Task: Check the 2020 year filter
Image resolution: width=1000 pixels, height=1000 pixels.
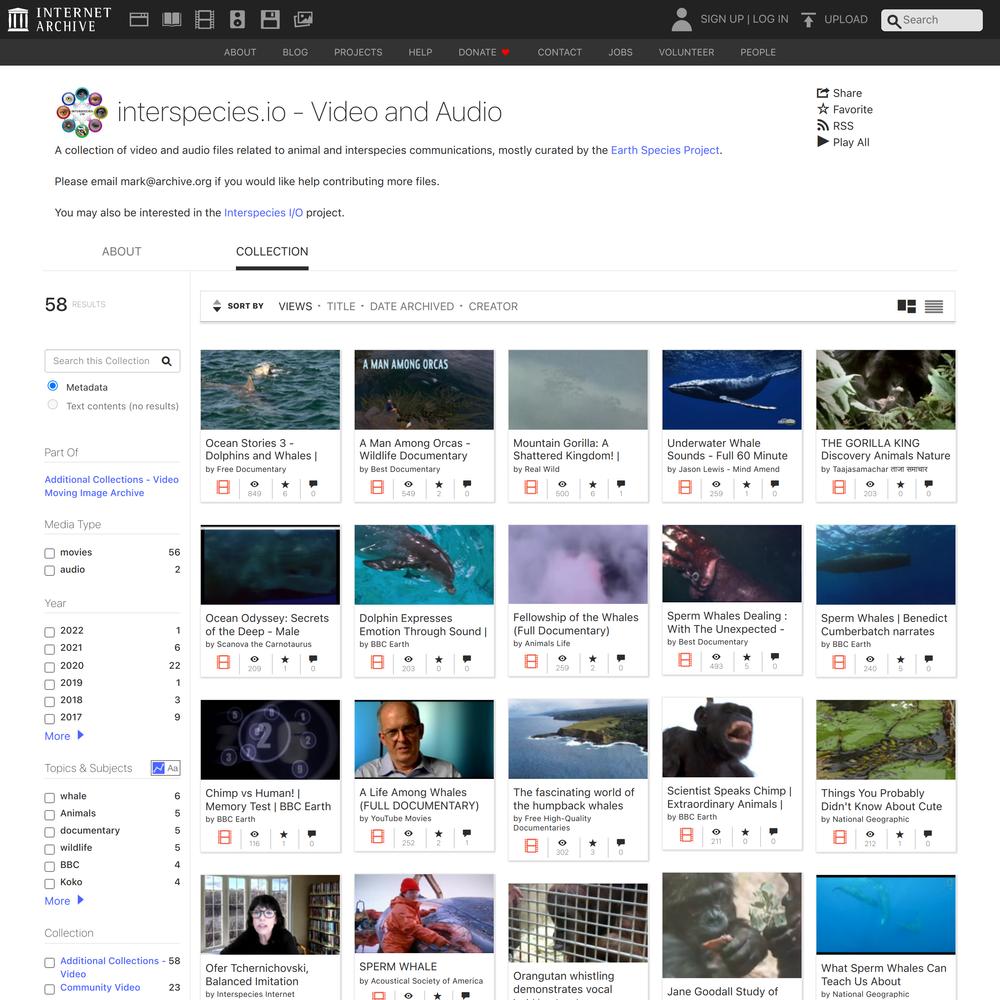Action: coord(50,666)
